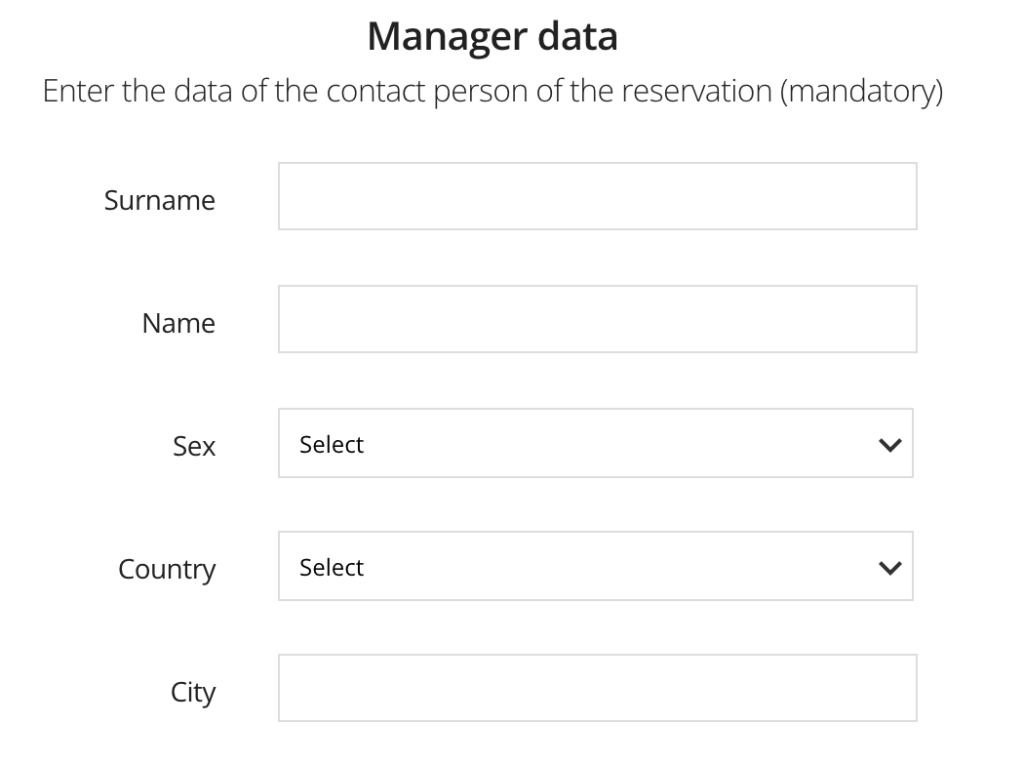The height and width of the screenshot is (763, 1024).
Task: Expand the Country select box
Action: [x=595, y=566]
